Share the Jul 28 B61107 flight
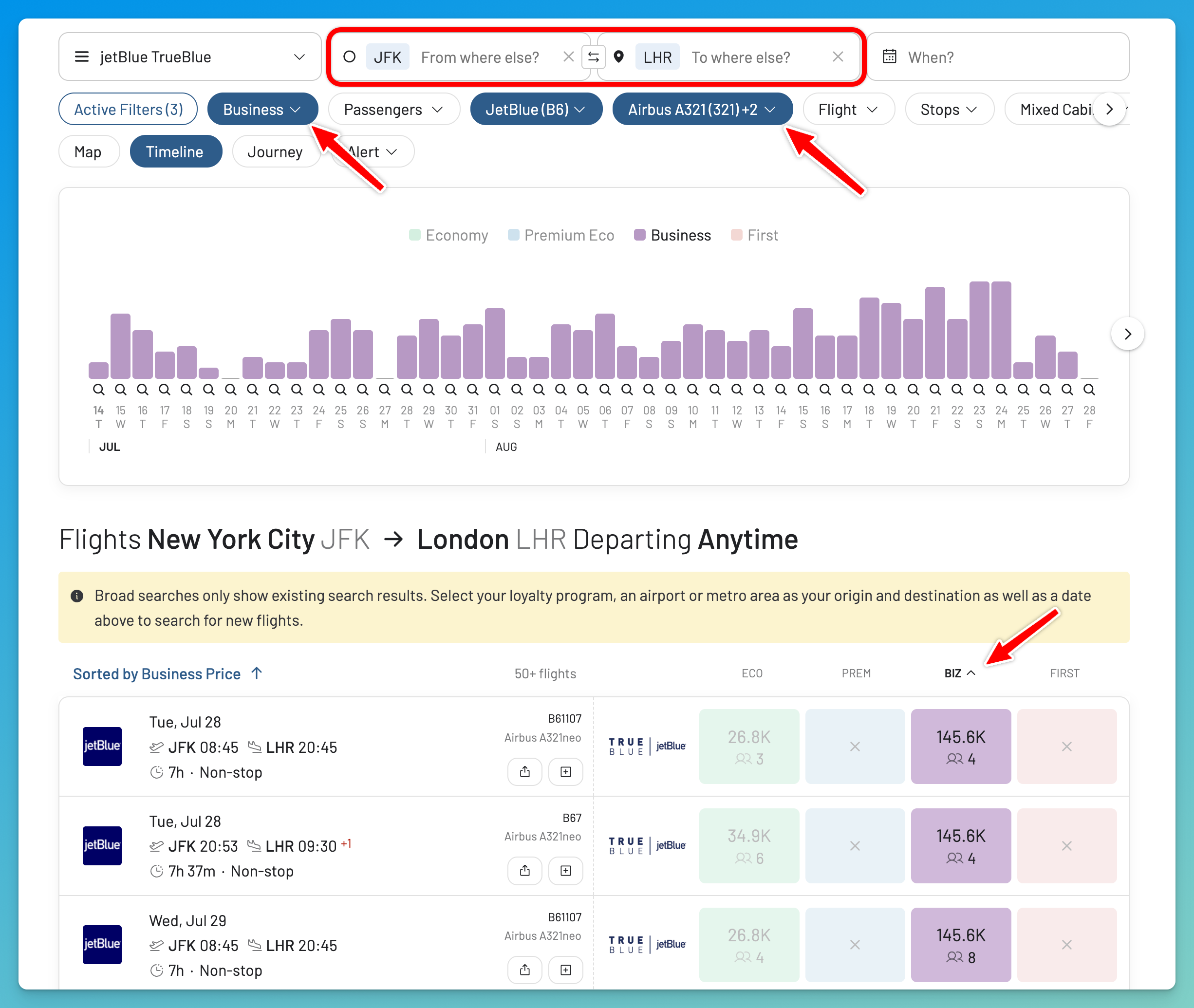 [524, 772]
